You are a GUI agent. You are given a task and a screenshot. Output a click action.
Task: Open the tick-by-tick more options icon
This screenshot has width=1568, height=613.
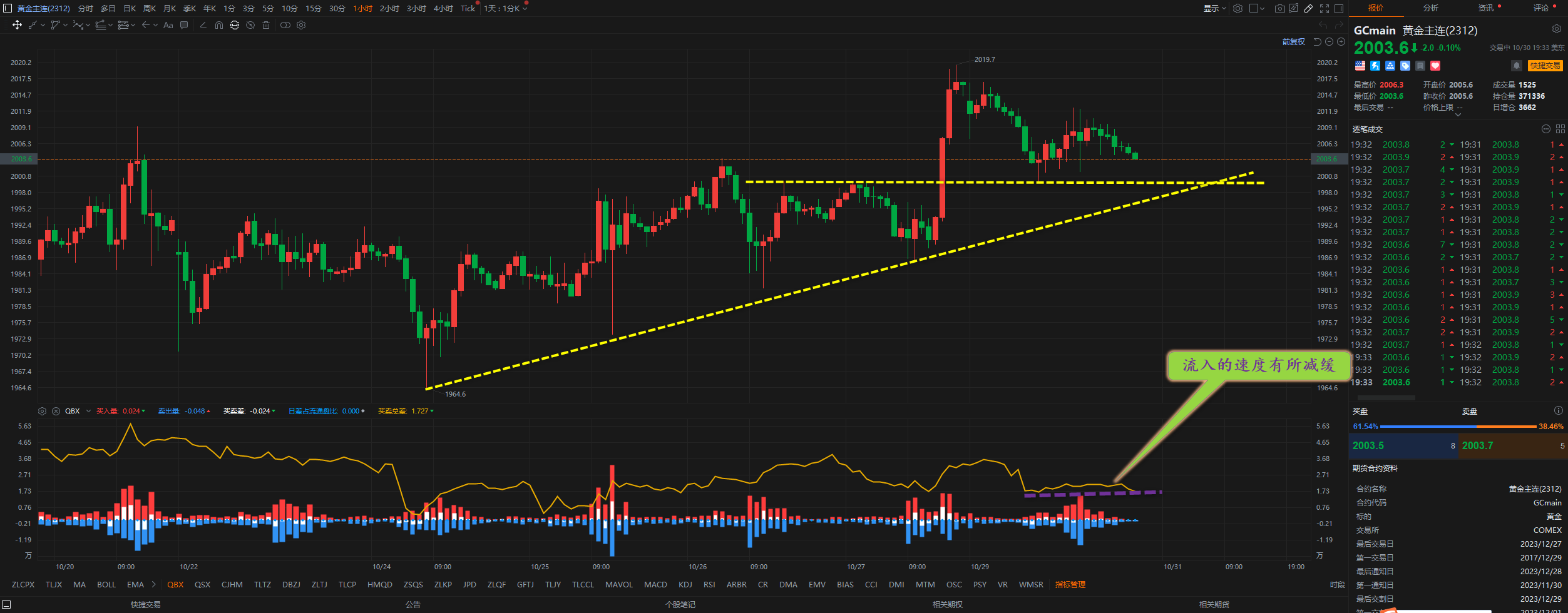pyautogui.click(x=1545, y=129)
